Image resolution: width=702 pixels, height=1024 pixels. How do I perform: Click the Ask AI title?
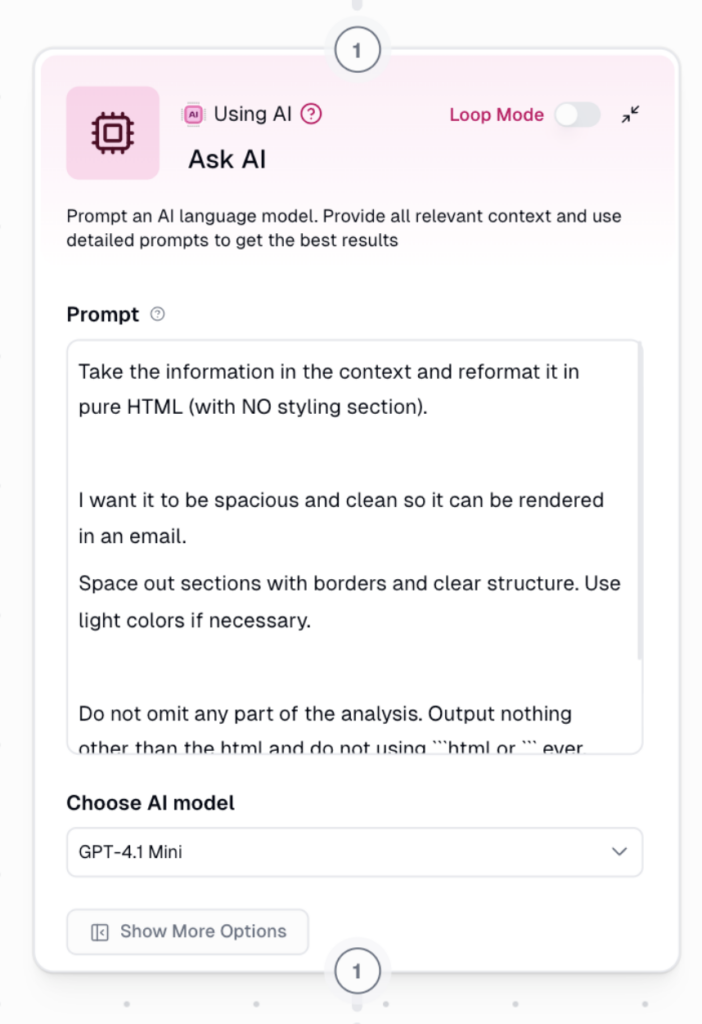click(227, 159)
